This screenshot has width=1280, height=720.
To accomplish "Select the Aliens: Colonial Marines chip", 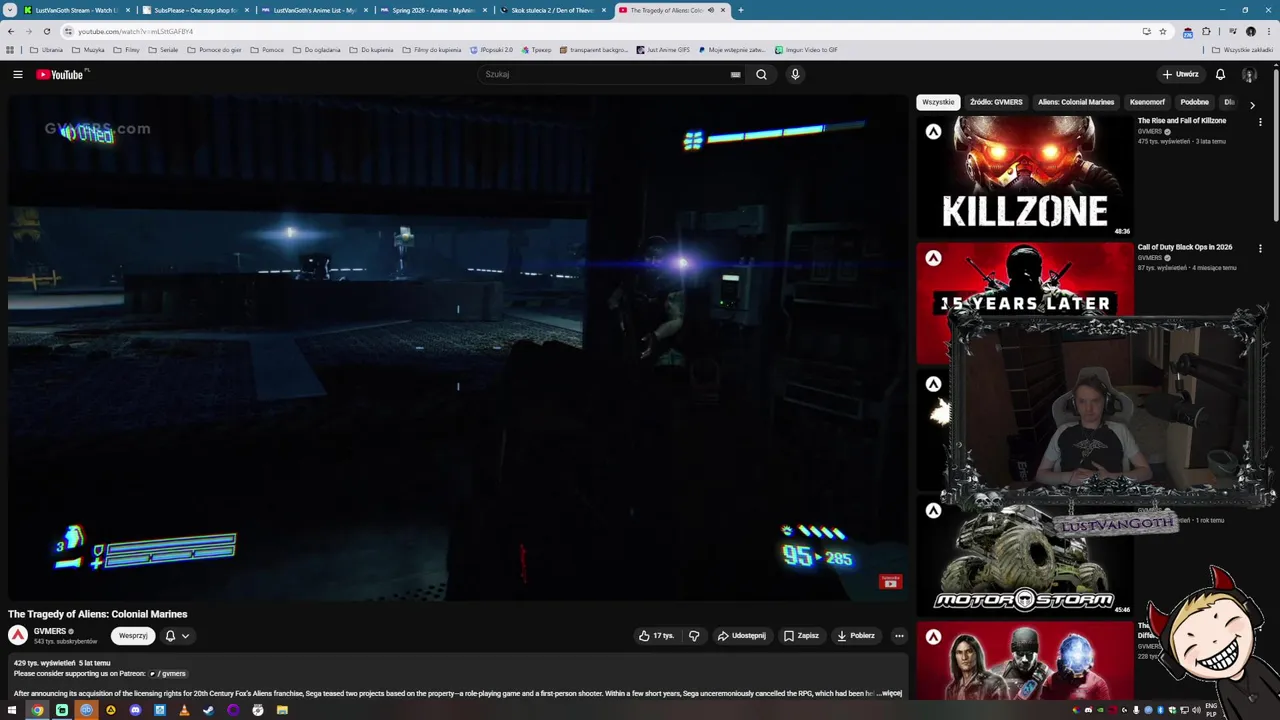I will point(1076,102).
